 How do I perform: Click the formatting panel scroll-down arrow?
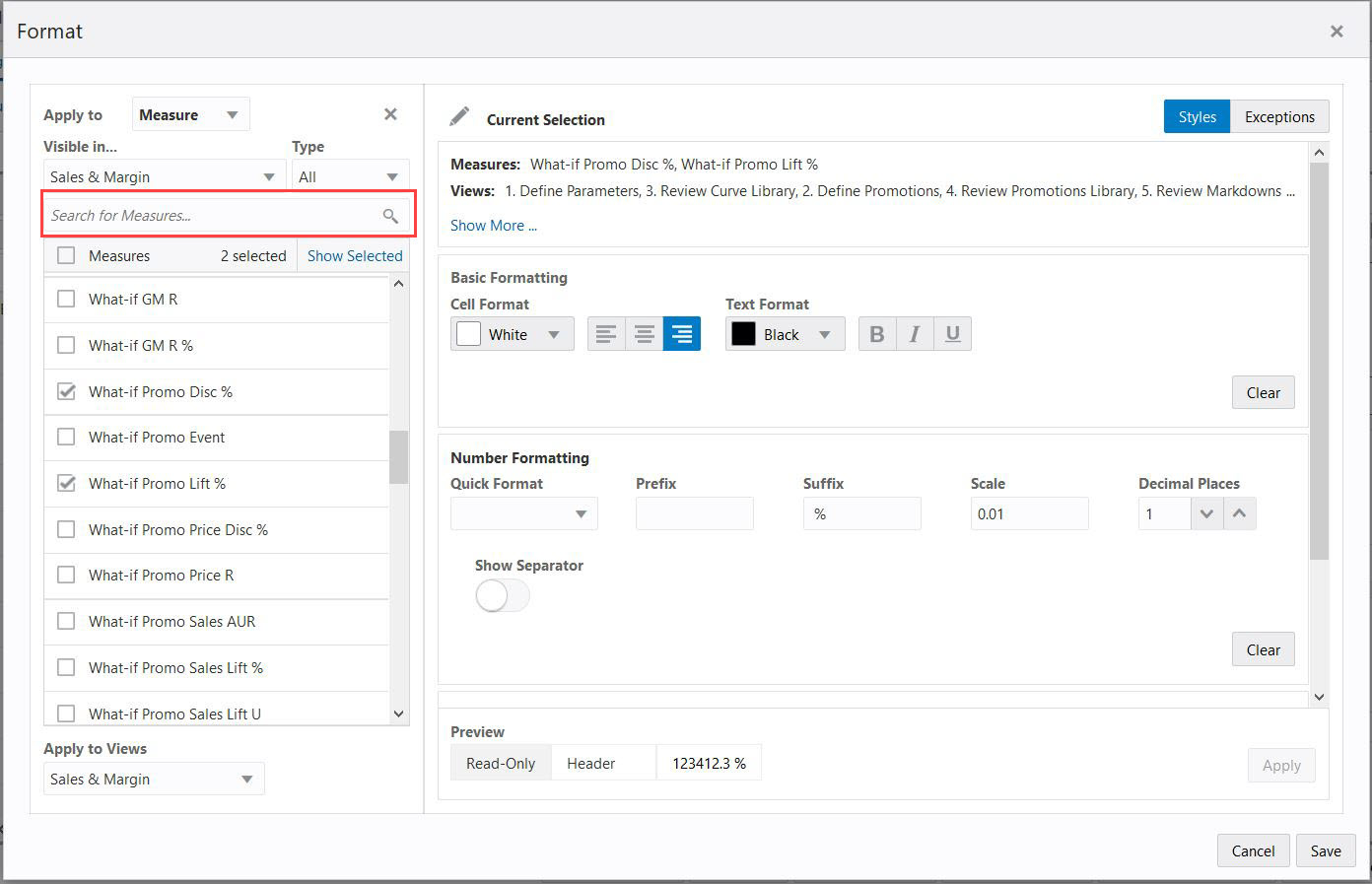1319,697
